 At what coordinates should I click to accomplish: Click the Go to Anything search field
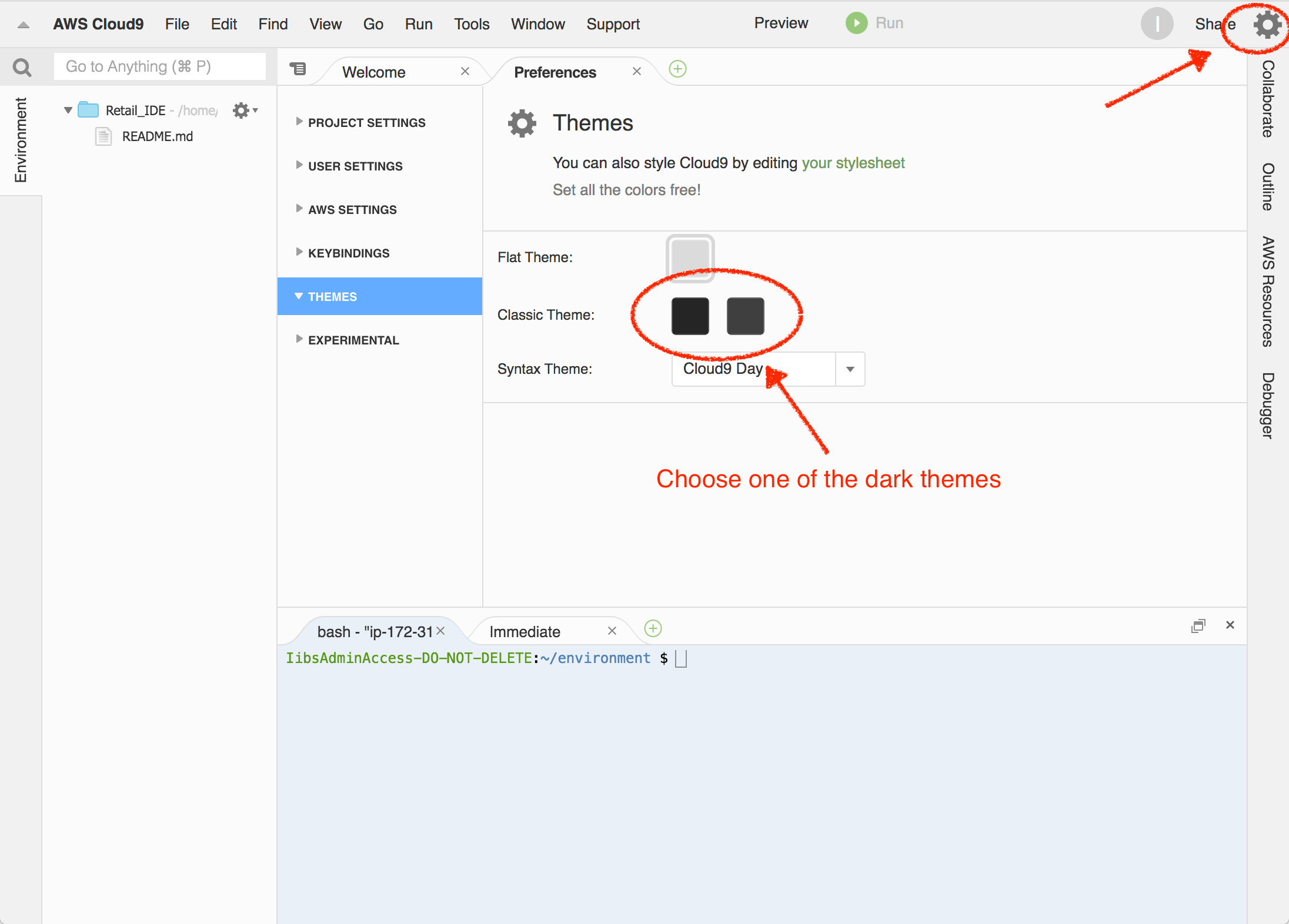coord(159,66)
